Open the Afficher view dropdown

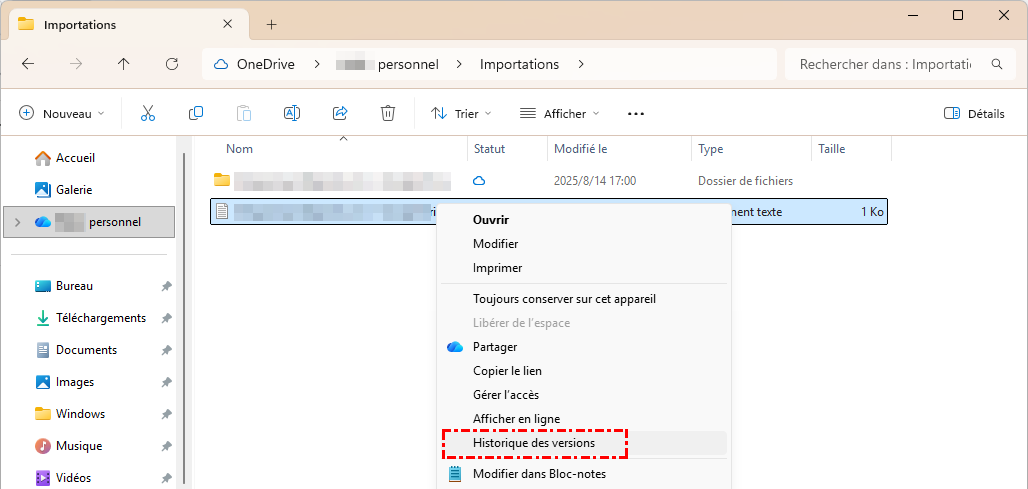pos(560,114)
